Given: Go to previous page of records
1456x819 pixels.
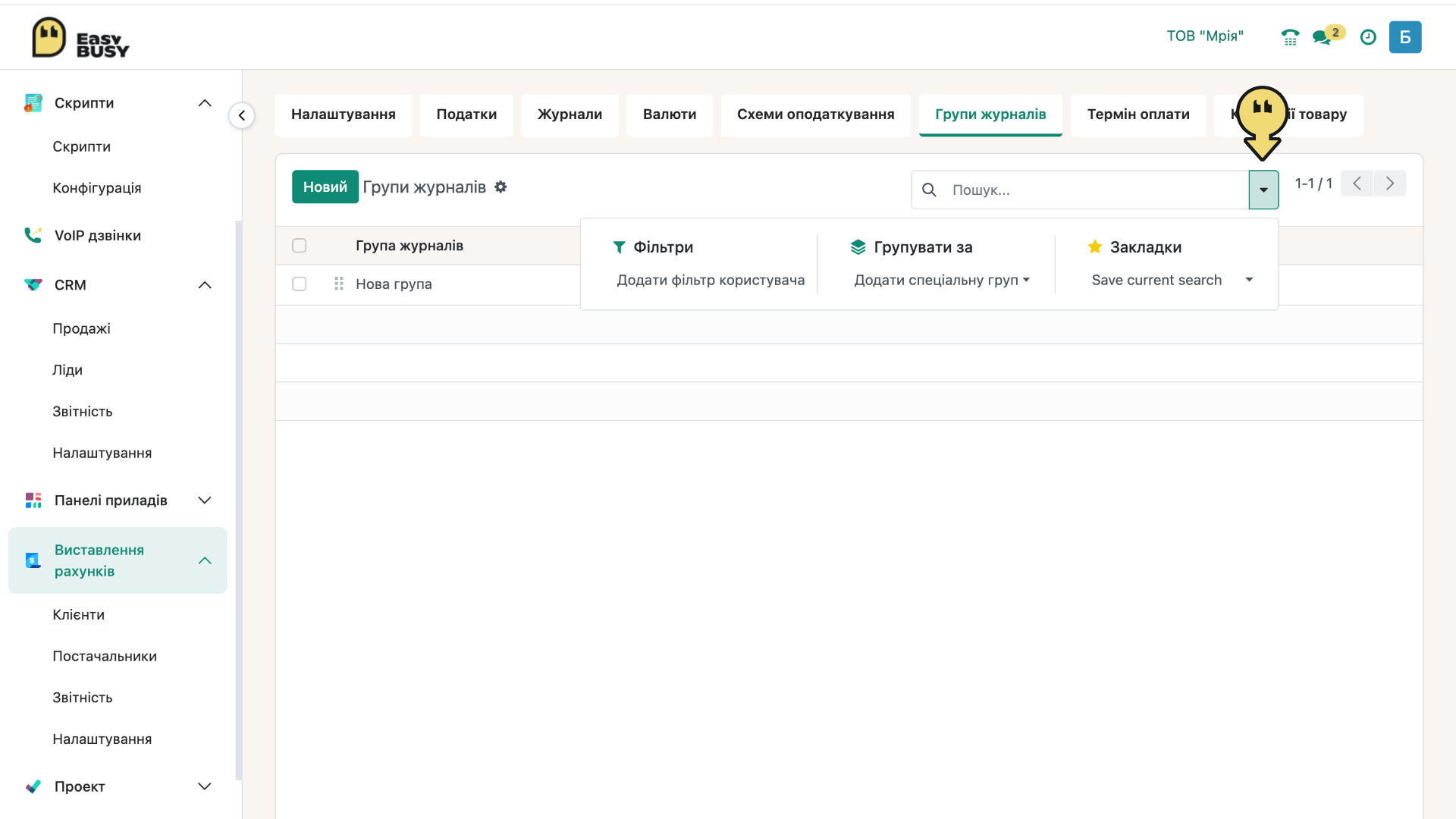Looking at the screenshot, I should click(1357, 184).
